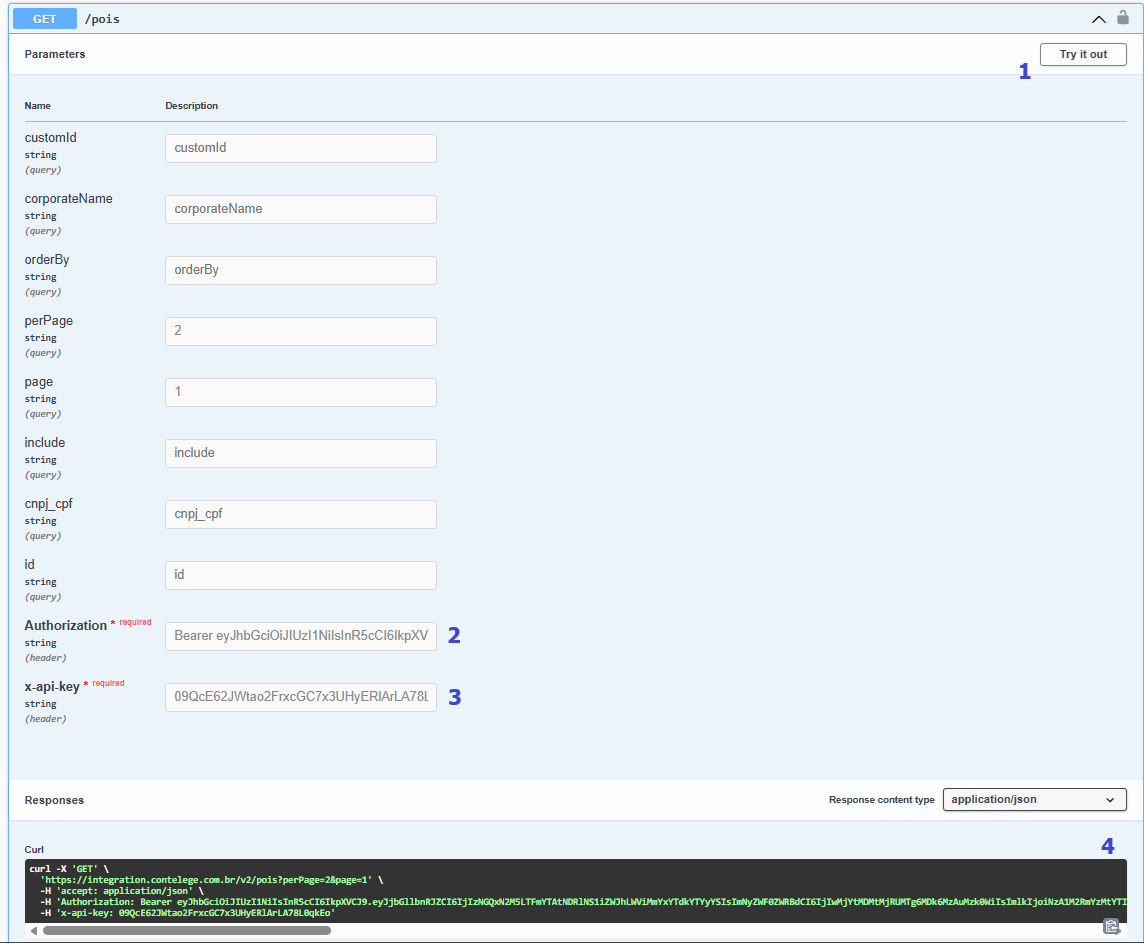Collapse the /pois operation with chevron
Screen dimensions: 1144x944
pos(1098,20)
